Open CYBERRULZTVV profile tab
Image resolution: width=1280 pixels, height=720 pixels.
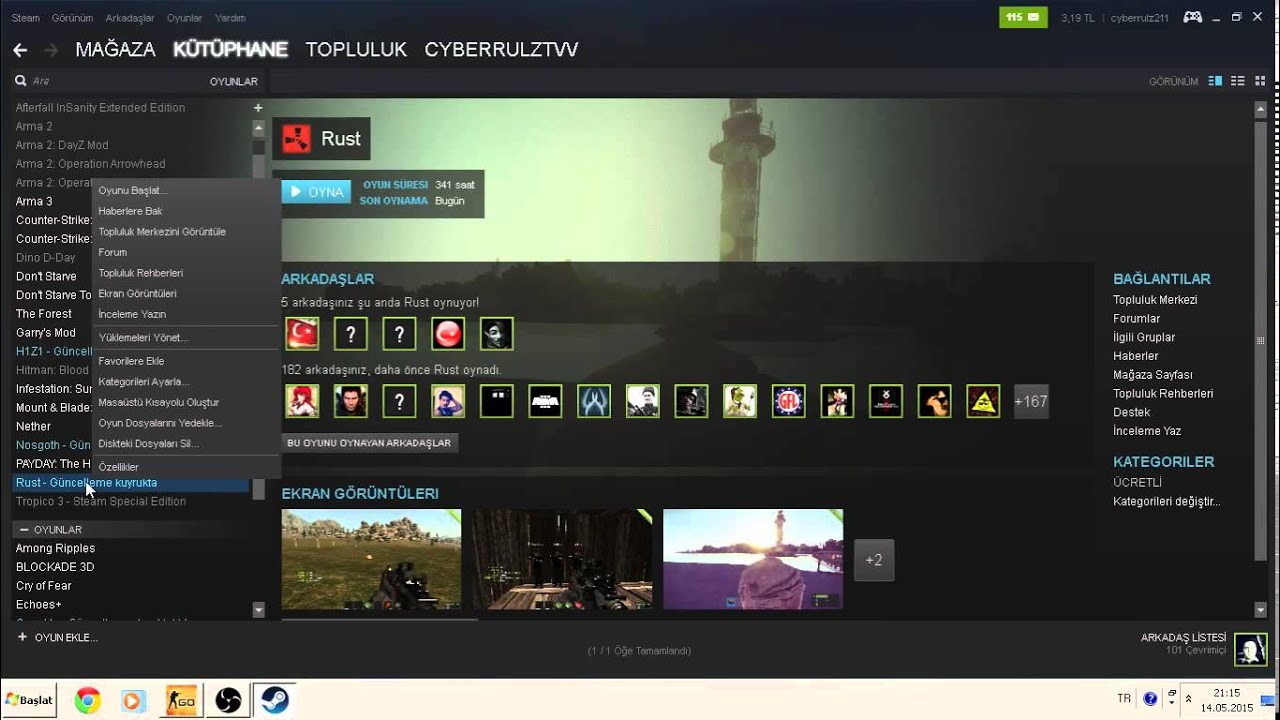(501, 49)
